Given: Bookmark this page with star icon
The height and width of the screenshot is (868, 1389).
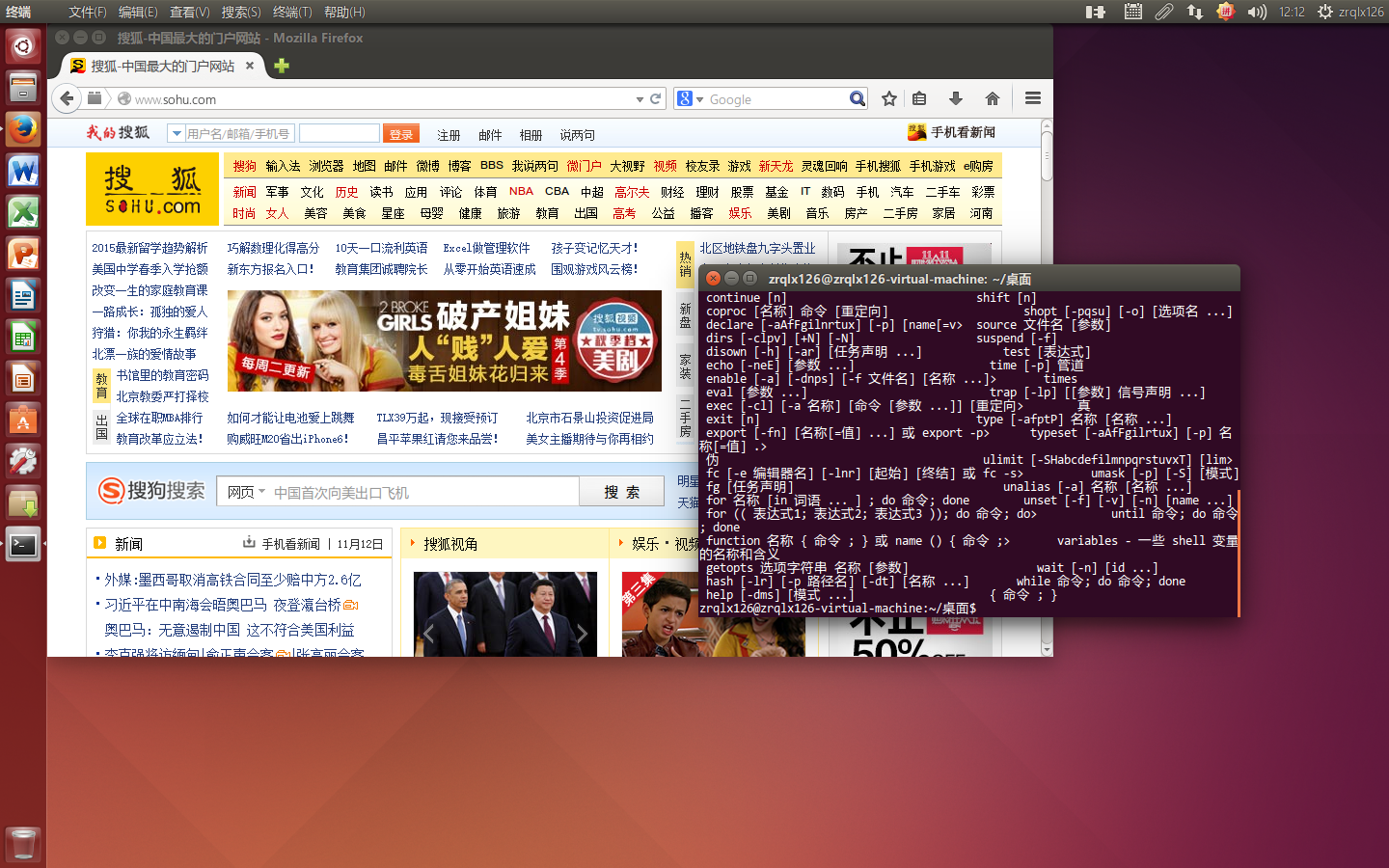Looking at the screenshot, I should (x=889, y=98).
